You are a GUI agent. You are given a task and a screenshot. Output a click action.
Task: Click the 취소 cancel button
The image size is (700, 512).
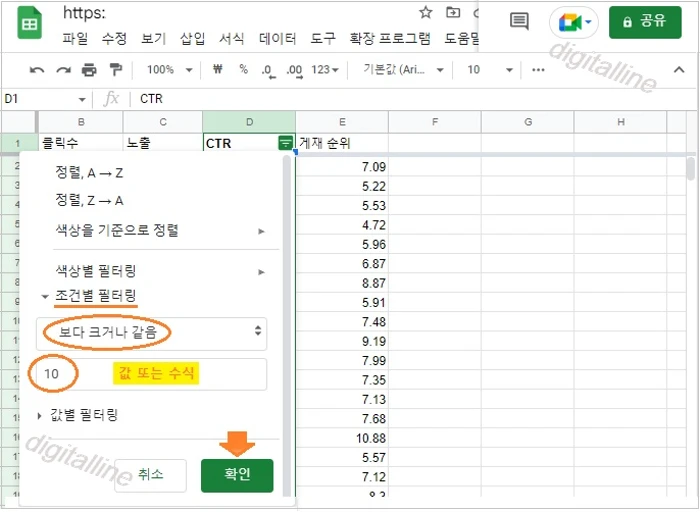pos(150,475)
